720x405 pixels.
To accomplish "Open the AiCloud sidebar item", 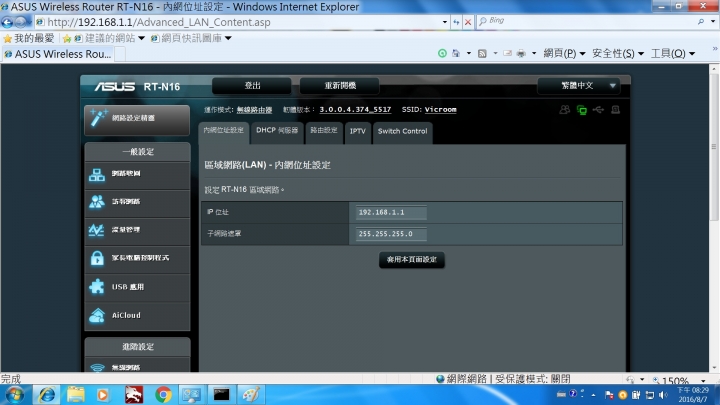I will pos(137,316).
